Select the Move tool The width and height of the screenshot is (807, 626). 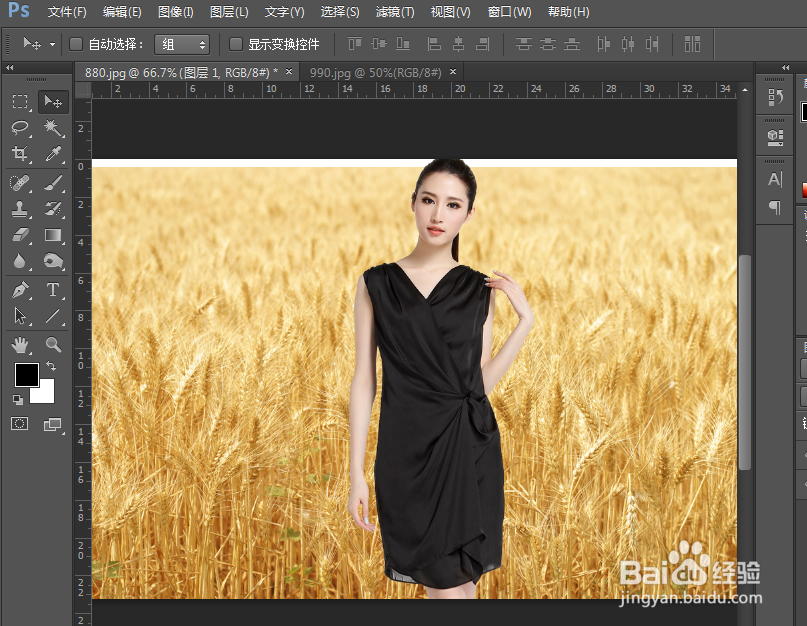tap(53, 101)
